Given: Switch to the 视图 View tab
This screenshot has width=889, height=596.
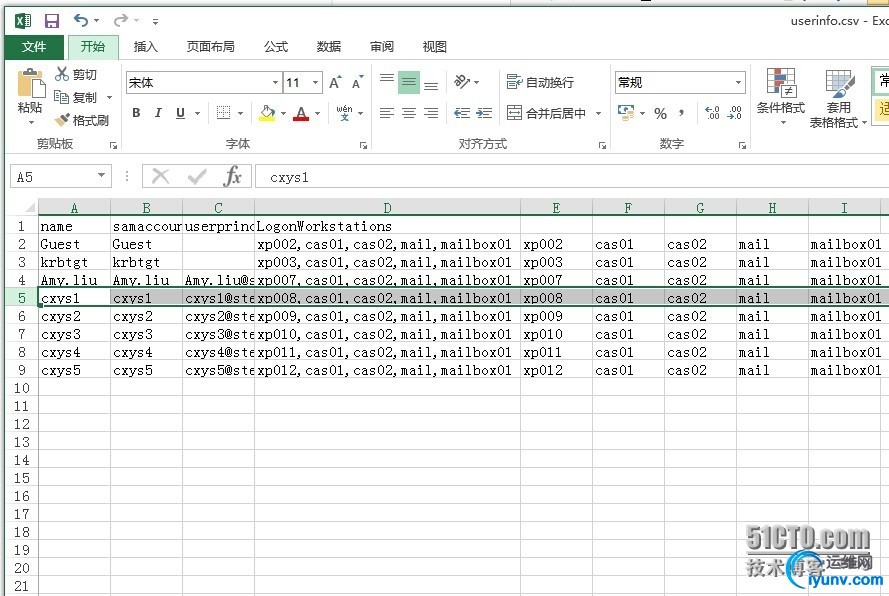Looking at the screenshot, I should pyautogui.click(x=435, y=47).
